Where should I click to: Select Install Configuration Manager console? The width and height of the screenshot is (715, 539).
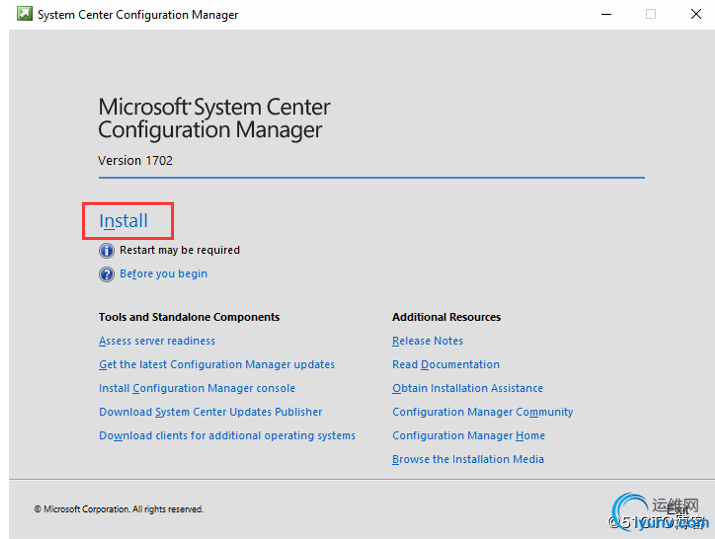(197, 388)
